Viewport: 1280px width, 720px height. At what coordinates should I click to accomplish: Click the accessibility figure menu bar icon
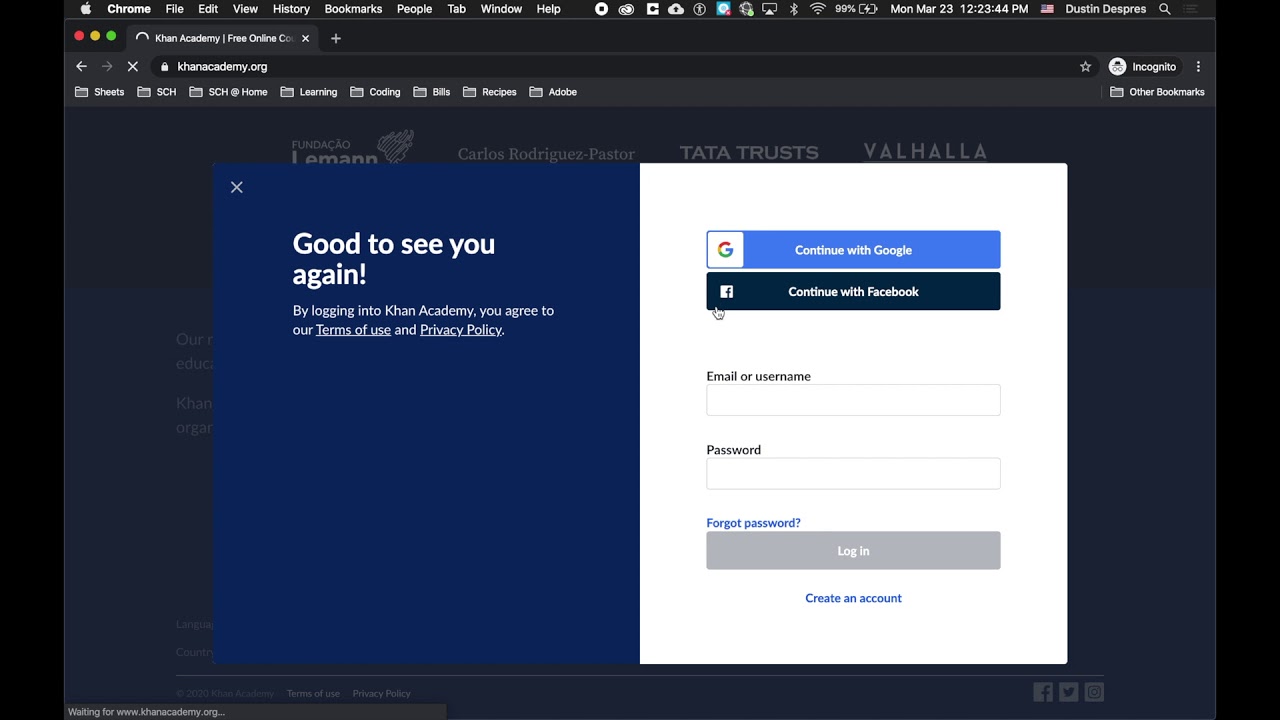tap(699, 9)
